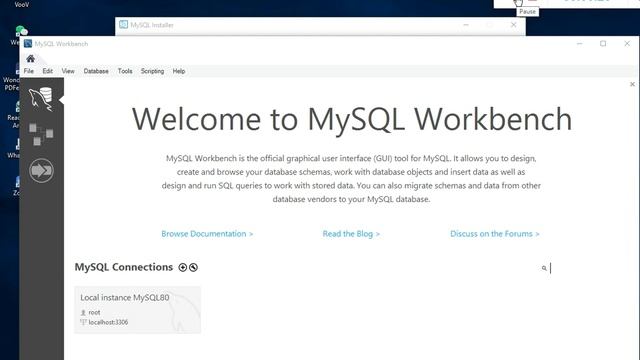Click the root user label on connection tile
Viewport: 640px width, 360px height.
94,312
